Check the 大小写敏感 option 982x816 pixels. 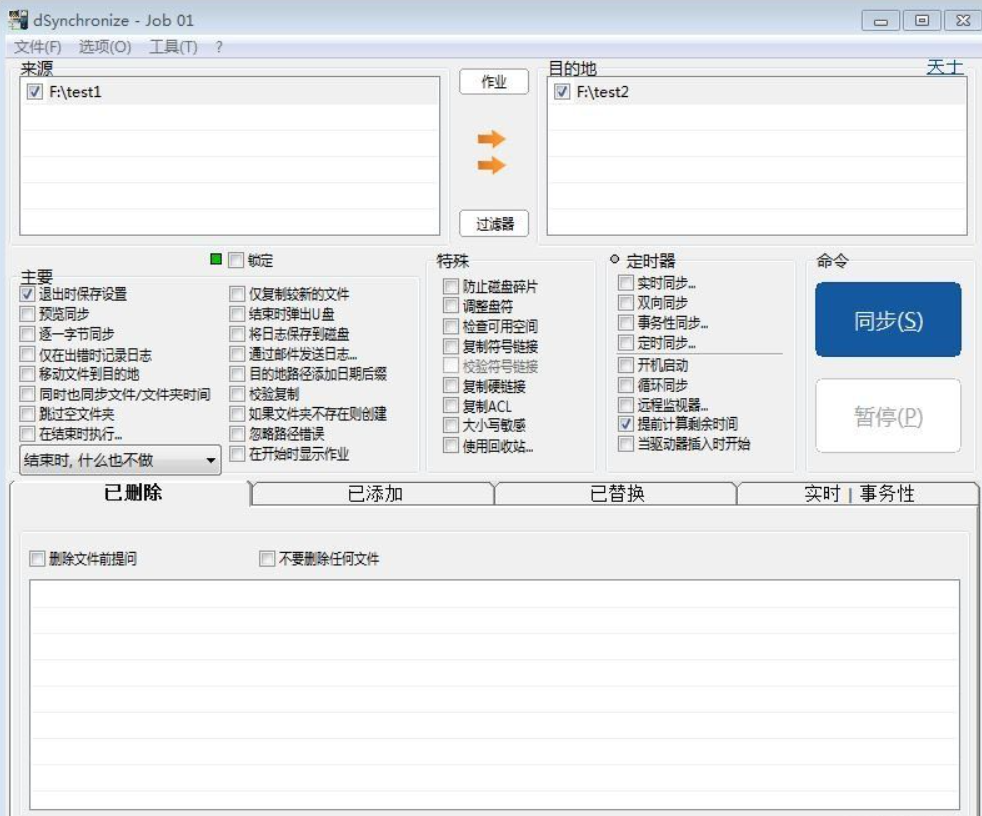pos(450,425)
